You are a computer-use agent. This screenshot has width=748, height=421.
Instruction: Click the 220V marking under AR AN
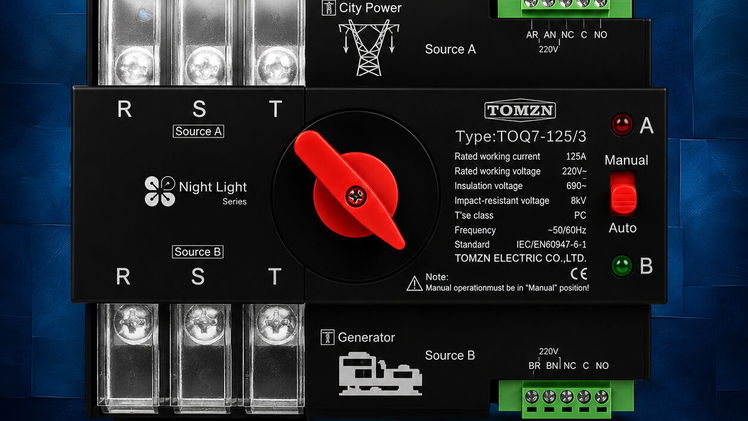549,49
